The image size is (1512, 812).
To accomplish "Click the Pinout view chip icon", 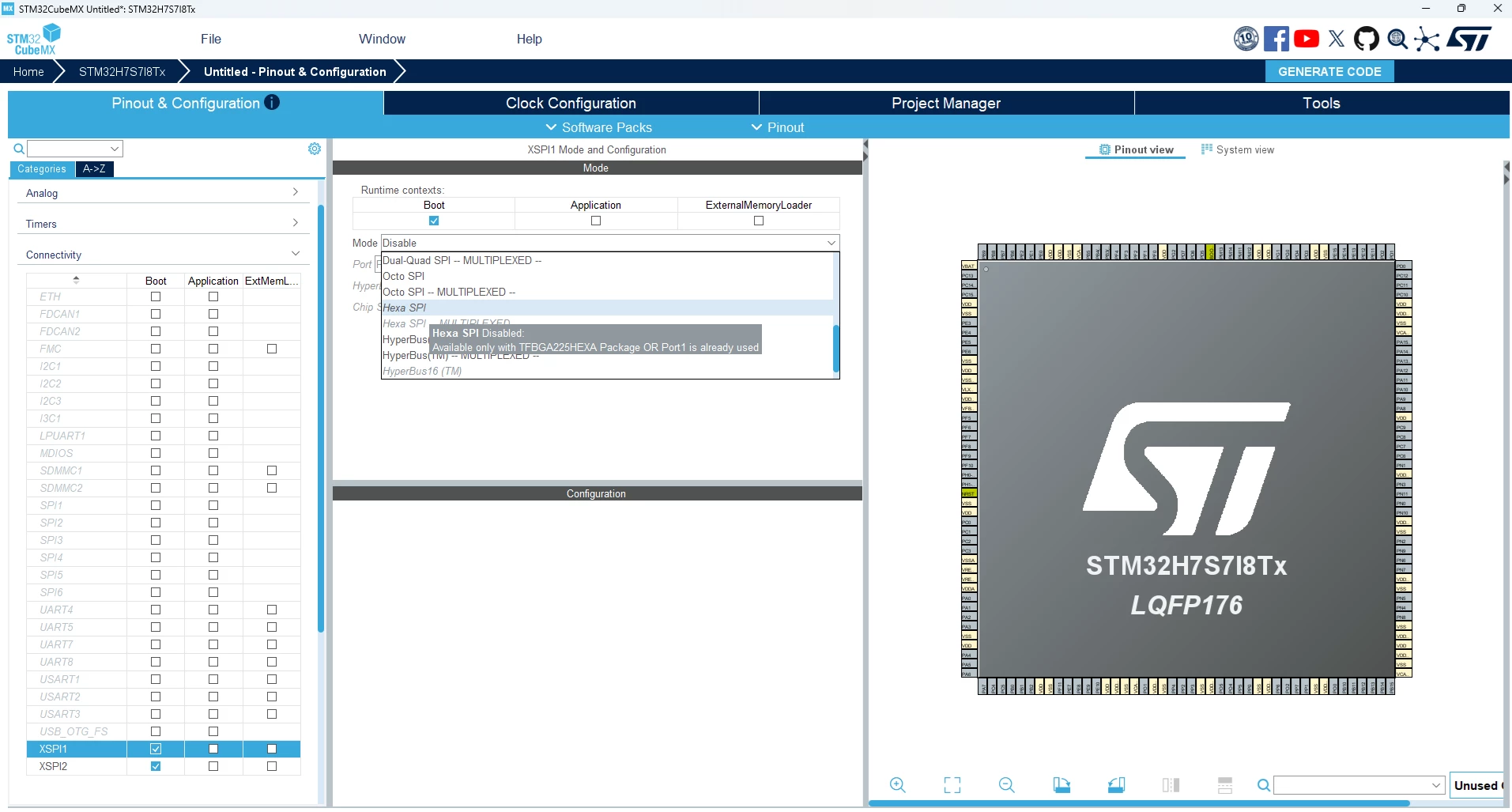I will [x=1105, y=149].
